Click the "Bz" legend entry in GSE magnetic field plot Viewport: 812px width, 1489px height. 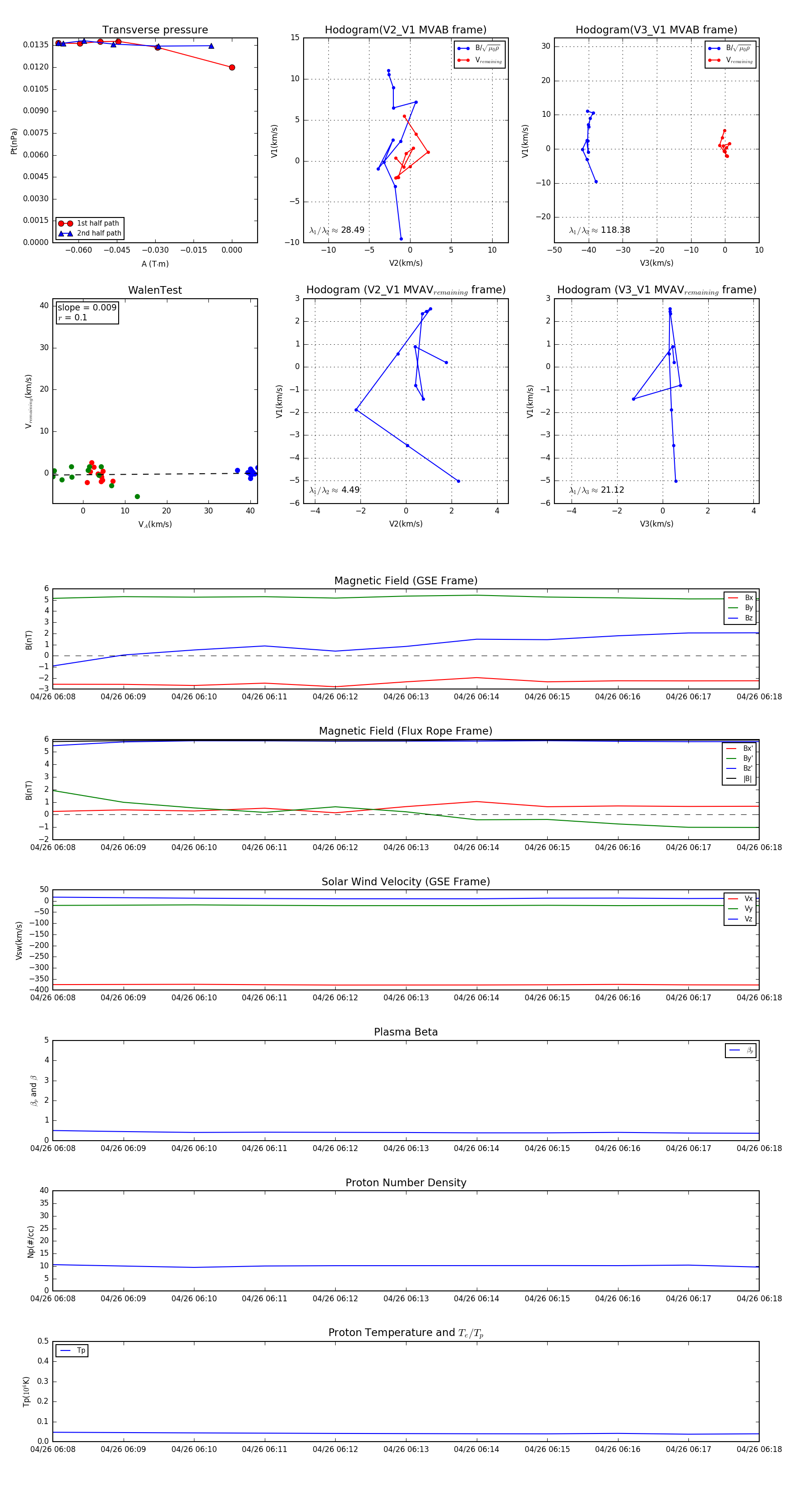click(740, 619)
